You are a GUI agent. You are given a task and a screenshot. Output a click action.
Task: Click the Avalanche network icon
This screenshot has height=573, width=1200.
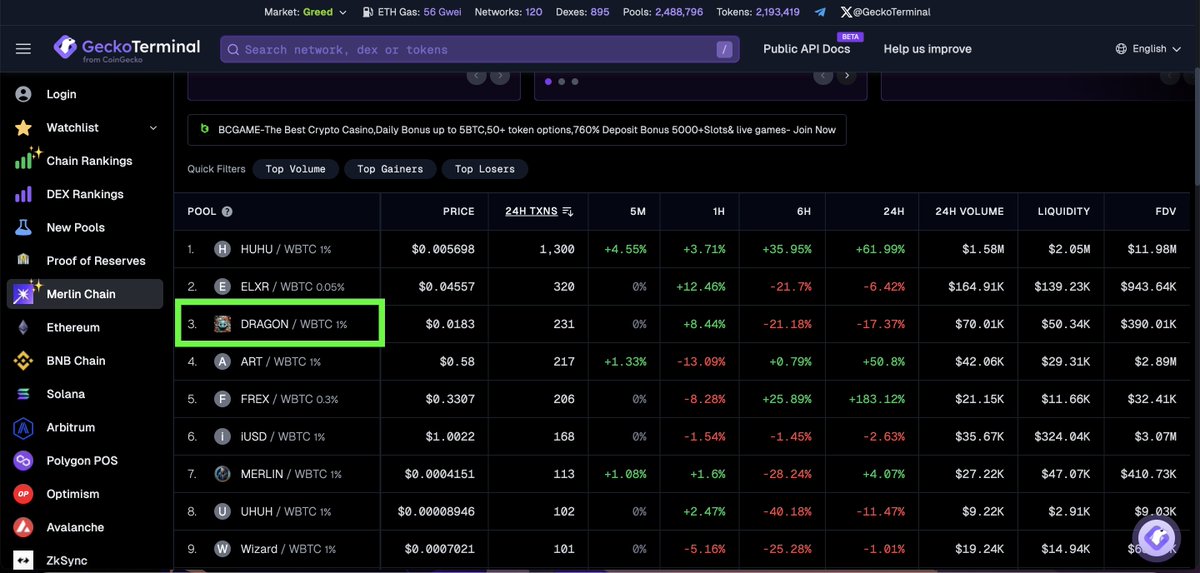(24, 528)
